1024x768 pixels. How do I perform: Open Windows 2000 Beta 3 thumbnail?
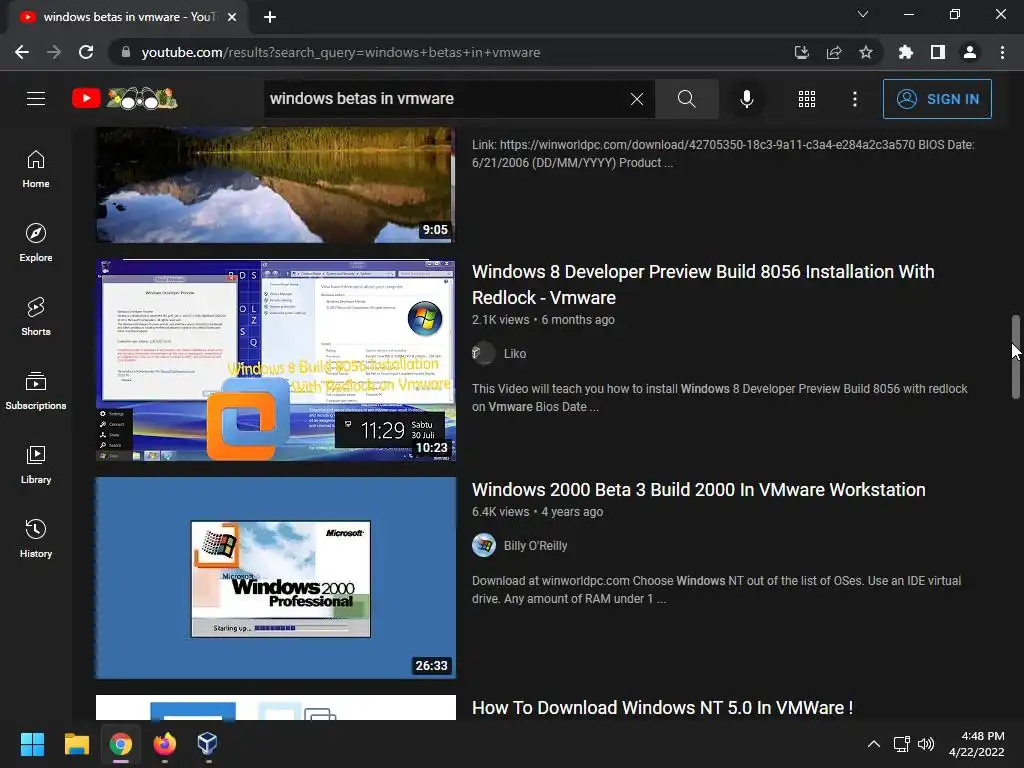[276, 578]
